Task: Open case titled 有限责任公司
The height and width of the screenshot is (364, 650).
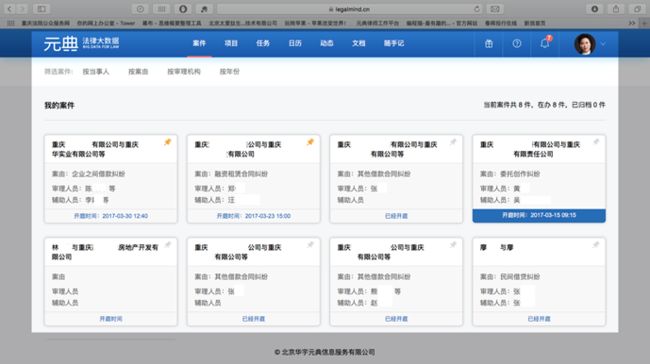Action: 530,149
